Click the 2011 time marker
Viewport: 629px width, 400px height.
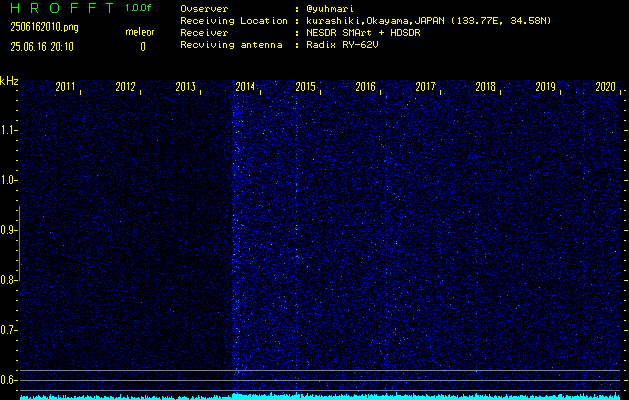click(65, 87)
